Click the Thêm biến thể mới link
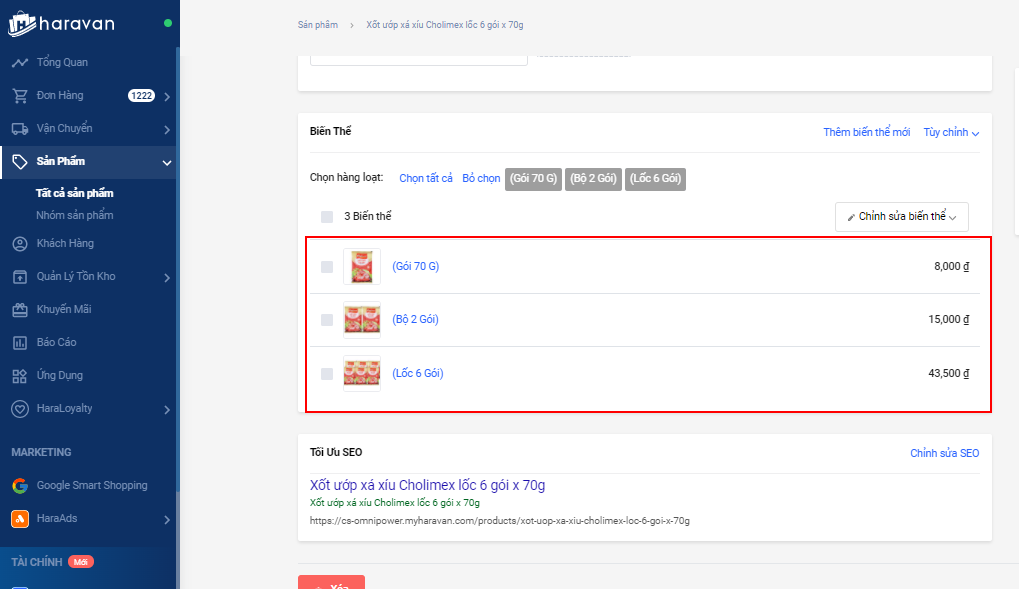 [x=866, y=132]
